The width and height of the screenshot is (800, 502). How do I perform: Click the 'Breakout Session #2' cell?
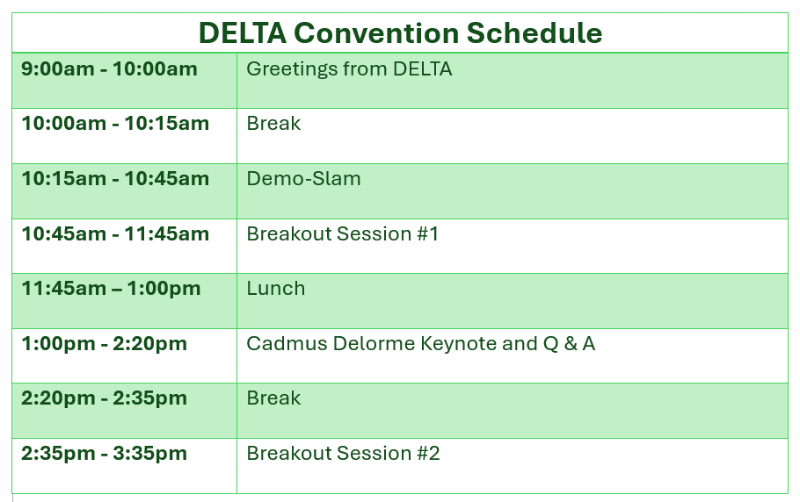(x=343, y=453)
